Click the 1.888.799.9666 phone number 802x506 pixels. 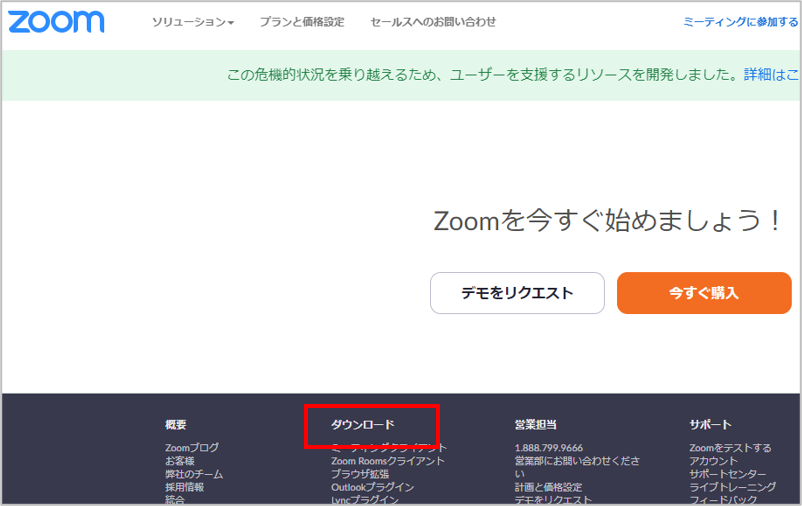click(548, 448)
